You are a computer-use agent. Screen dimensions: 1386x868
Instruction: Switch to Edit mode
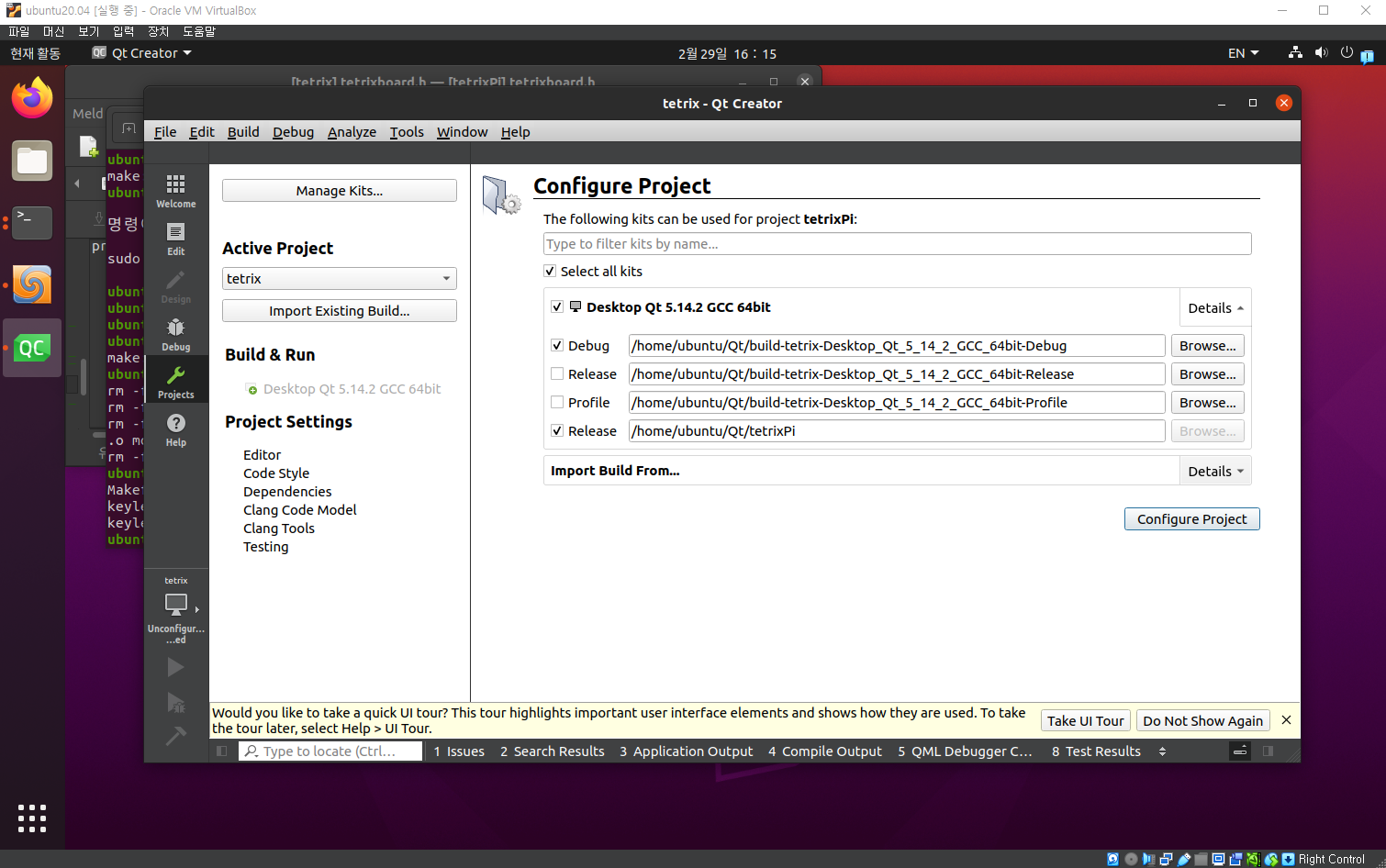[175, 239]
